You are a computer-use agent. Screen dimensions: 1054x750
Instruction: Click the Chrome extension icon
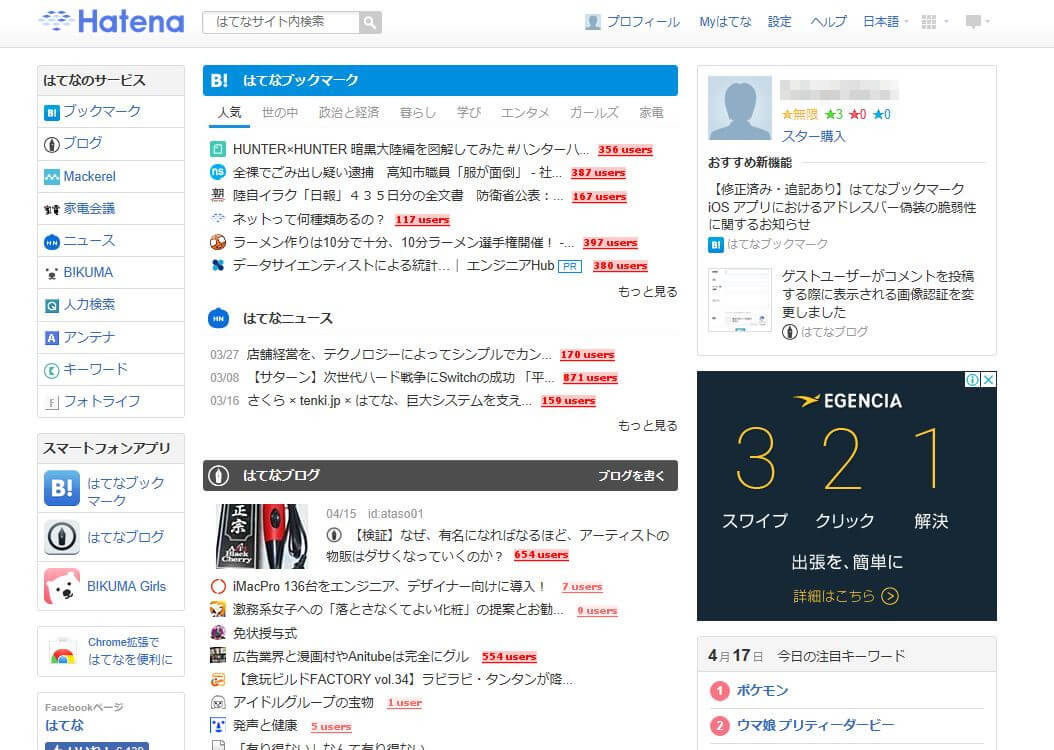(63, 651)
